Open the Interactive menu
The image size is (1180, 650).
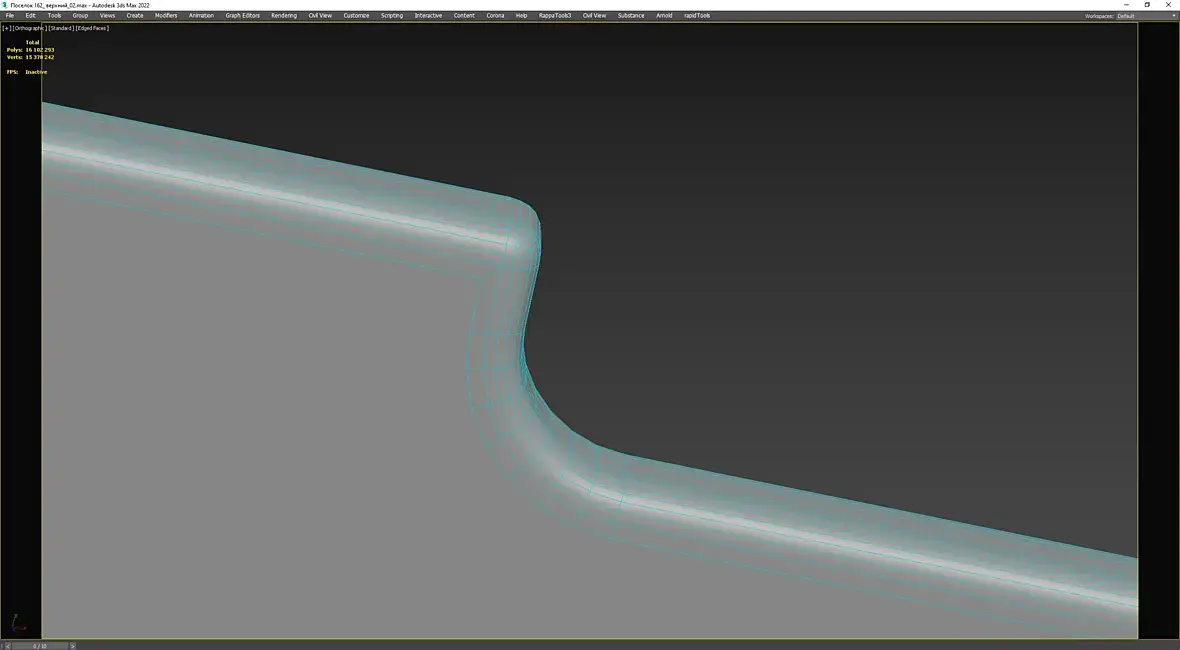[x=428, y=15]
